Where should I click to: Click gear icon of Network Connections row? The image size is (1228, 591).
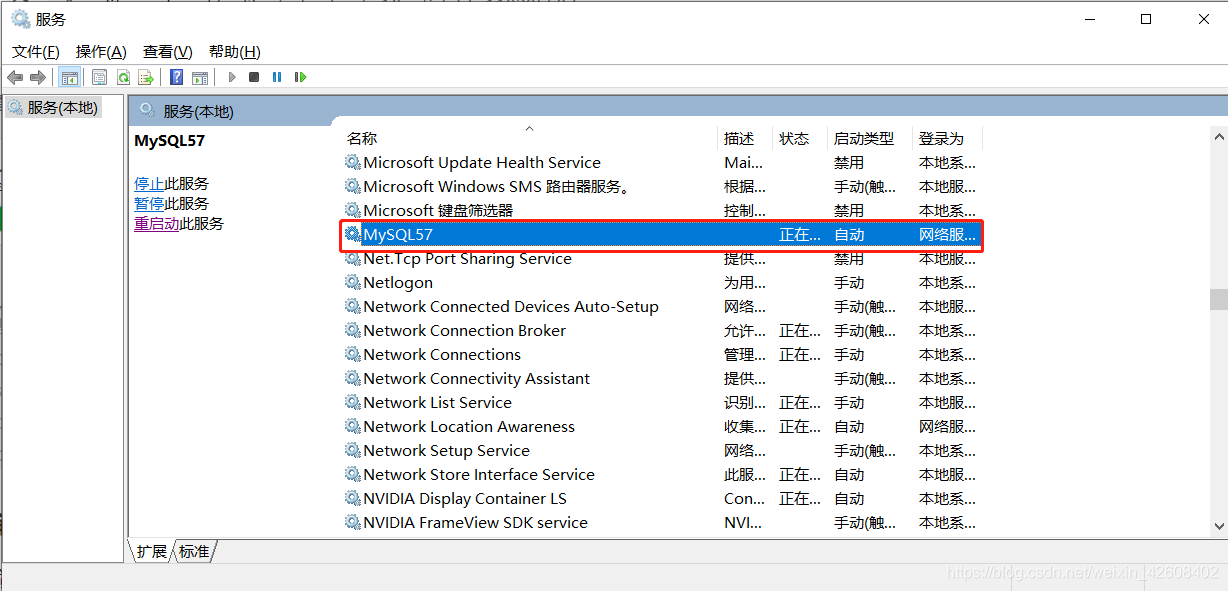(x=352, y=354)
